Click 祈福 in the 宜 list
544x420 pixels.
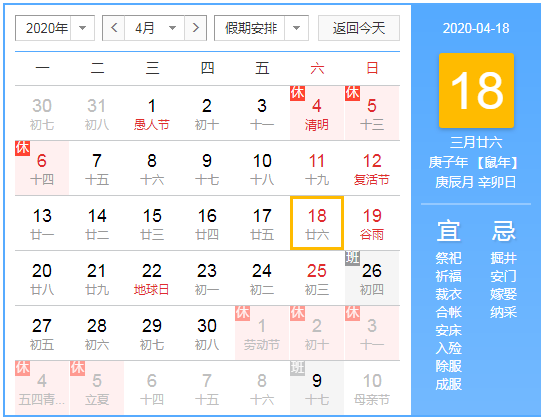tap(449, 276)
